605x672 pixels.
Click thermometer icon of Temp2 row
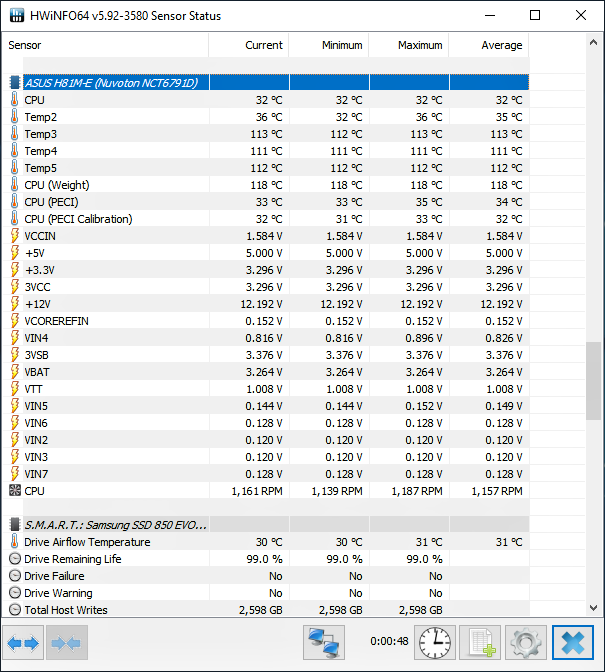[15, 117]
